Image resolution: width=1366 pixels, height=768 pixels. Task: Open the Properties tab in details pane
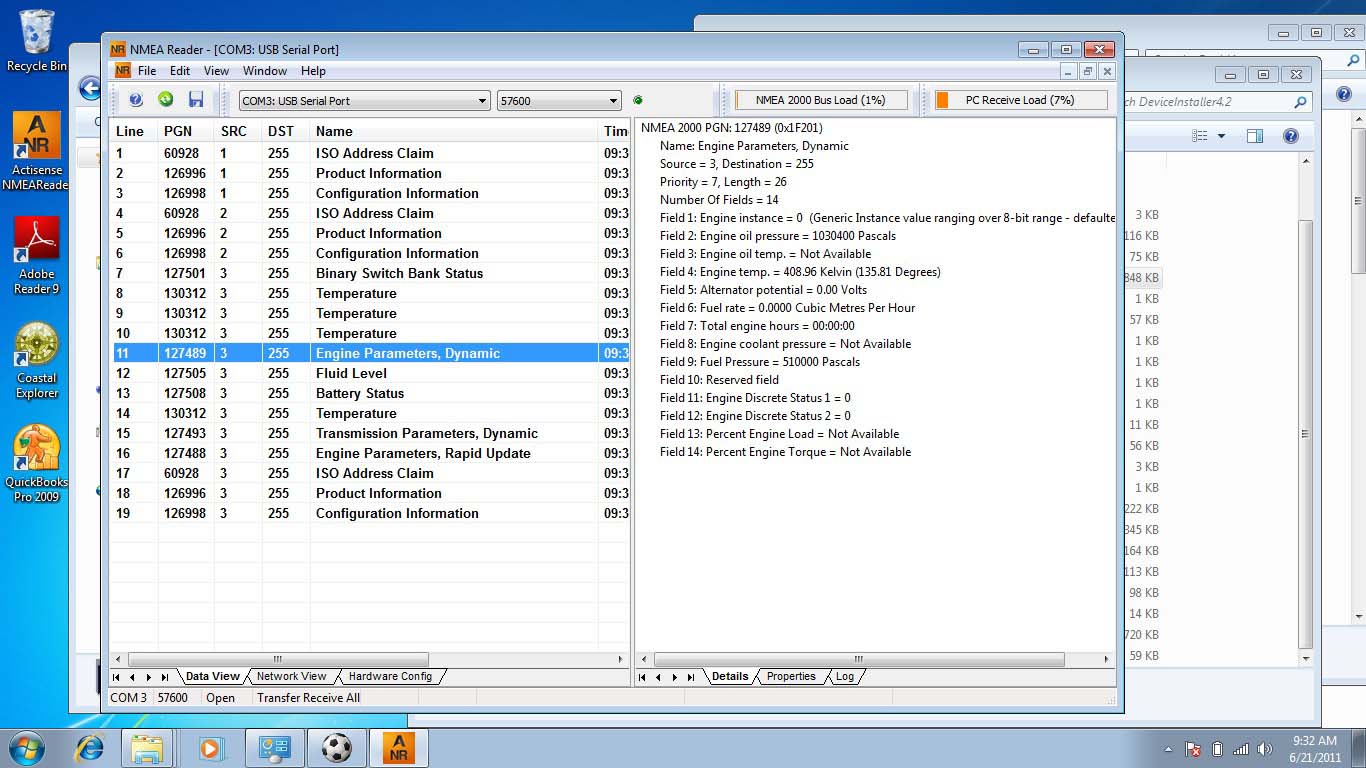click(x=791, y=677)
